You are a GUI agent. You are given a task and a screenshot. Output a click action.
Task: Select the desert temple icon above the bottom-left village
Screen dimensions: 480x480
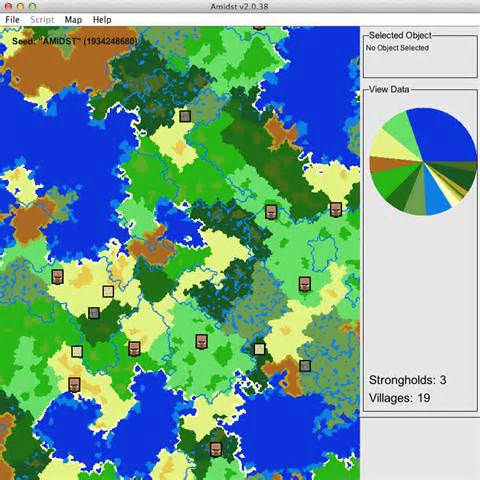coord(77,351)
